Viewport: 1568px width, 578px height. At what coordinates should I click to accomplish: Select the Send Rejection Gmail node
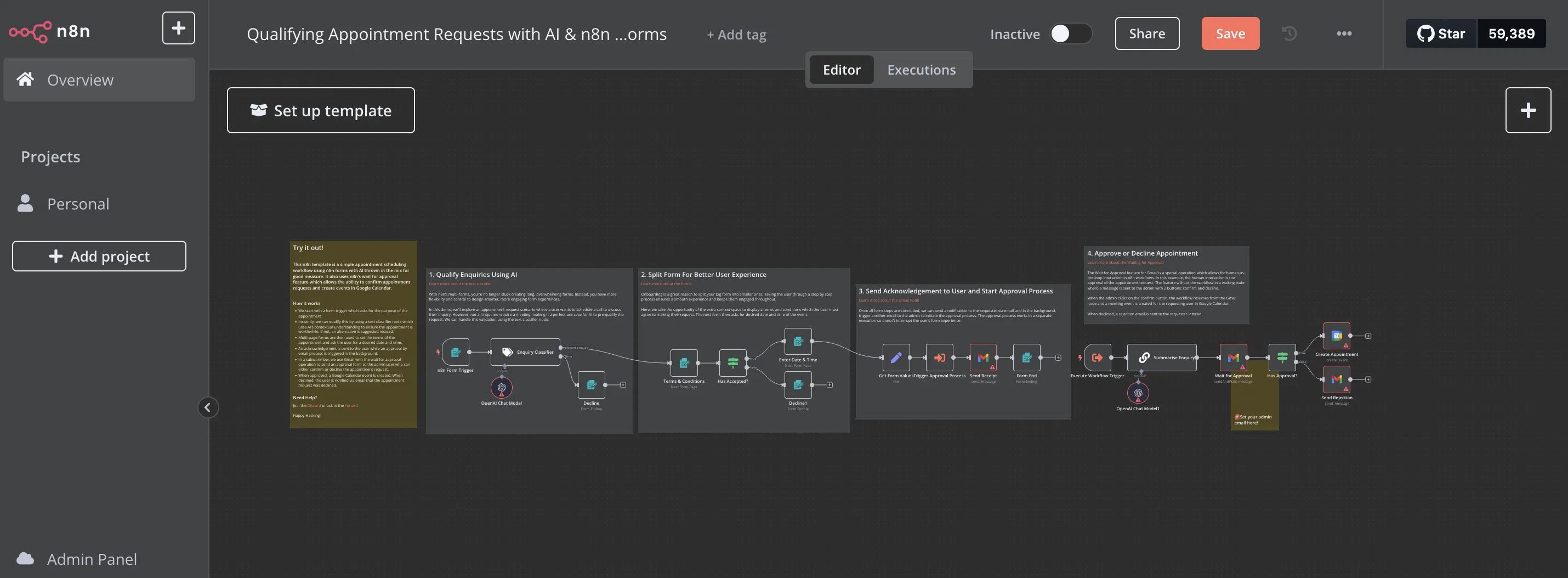click(1337, 379)
